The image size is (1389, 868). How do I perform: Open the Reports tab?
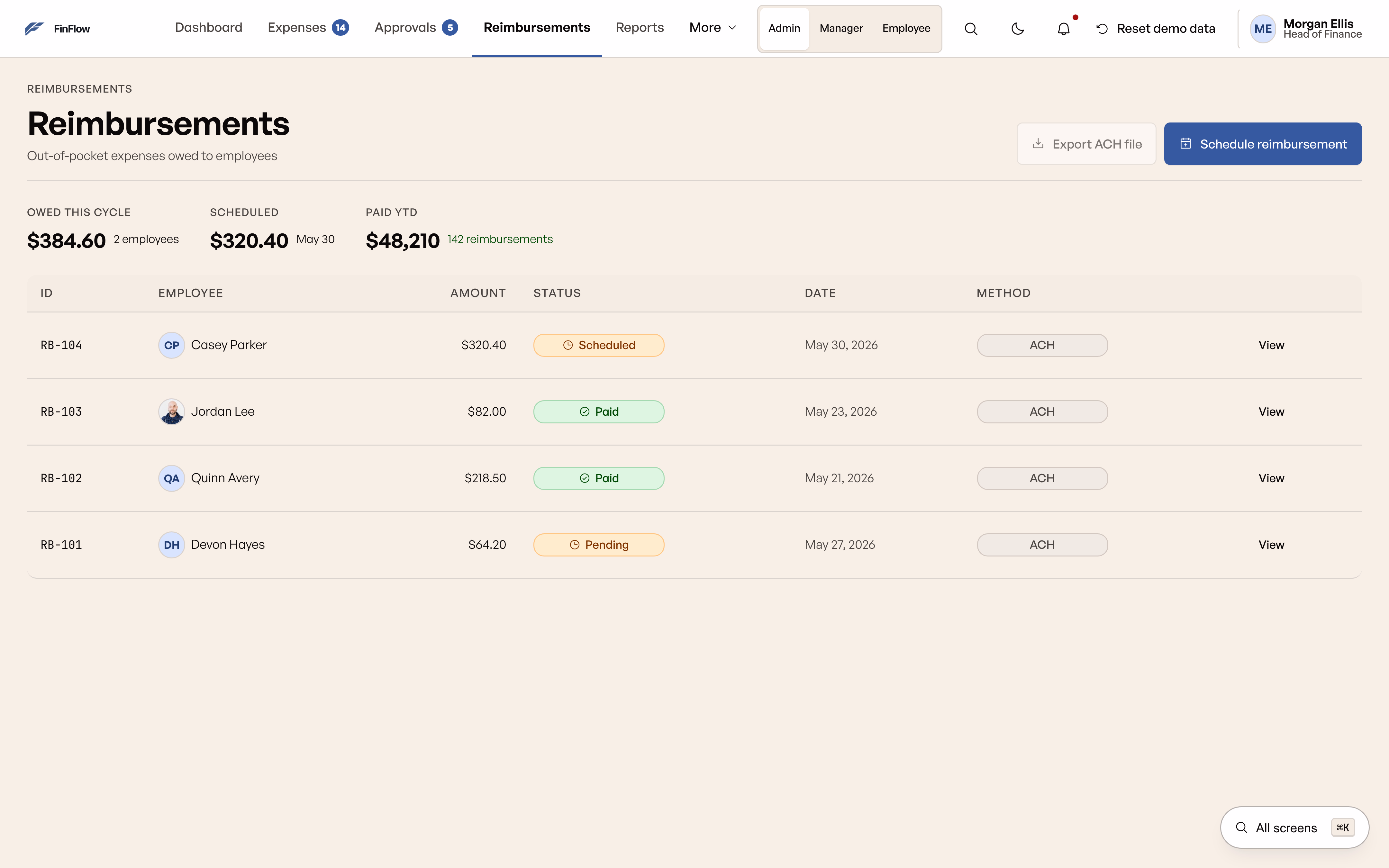[640, 28]
